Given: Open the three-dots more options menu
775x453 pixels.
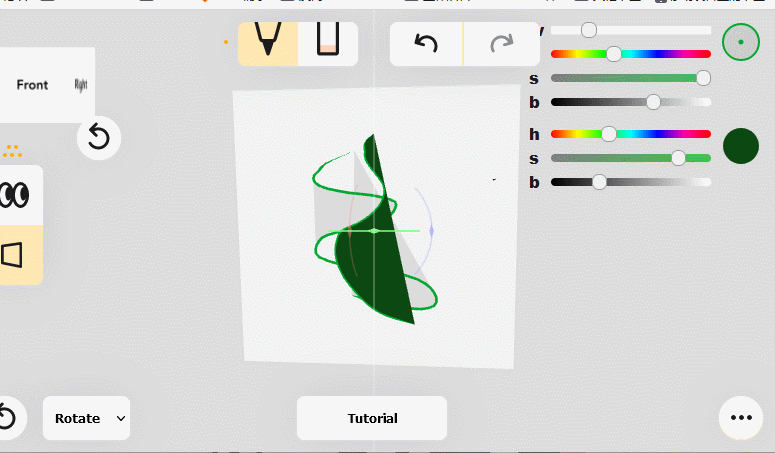Looking at the screenshot, I should click(741, 418).
